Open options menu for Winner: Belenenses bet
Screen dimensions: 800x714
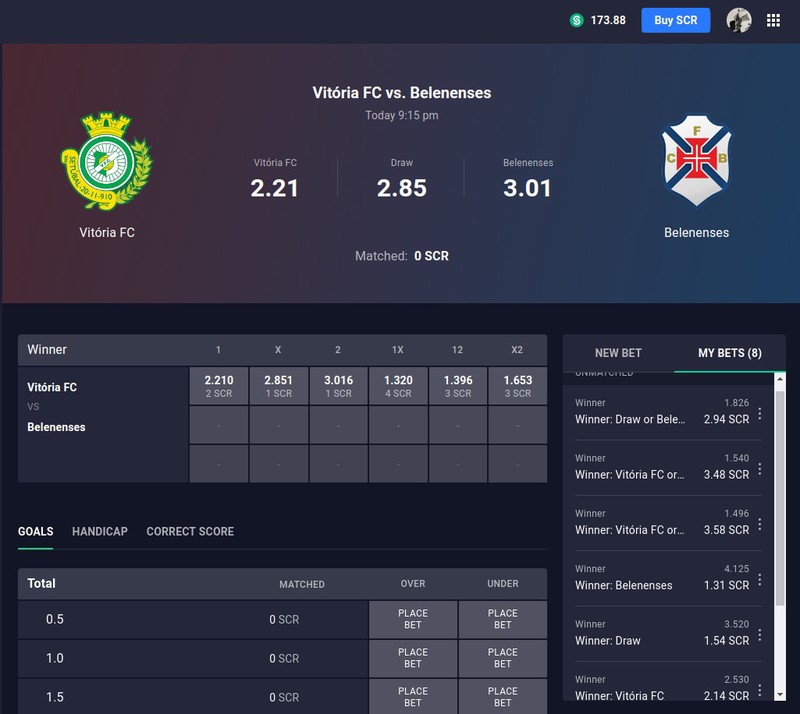(x=760, y=579)
